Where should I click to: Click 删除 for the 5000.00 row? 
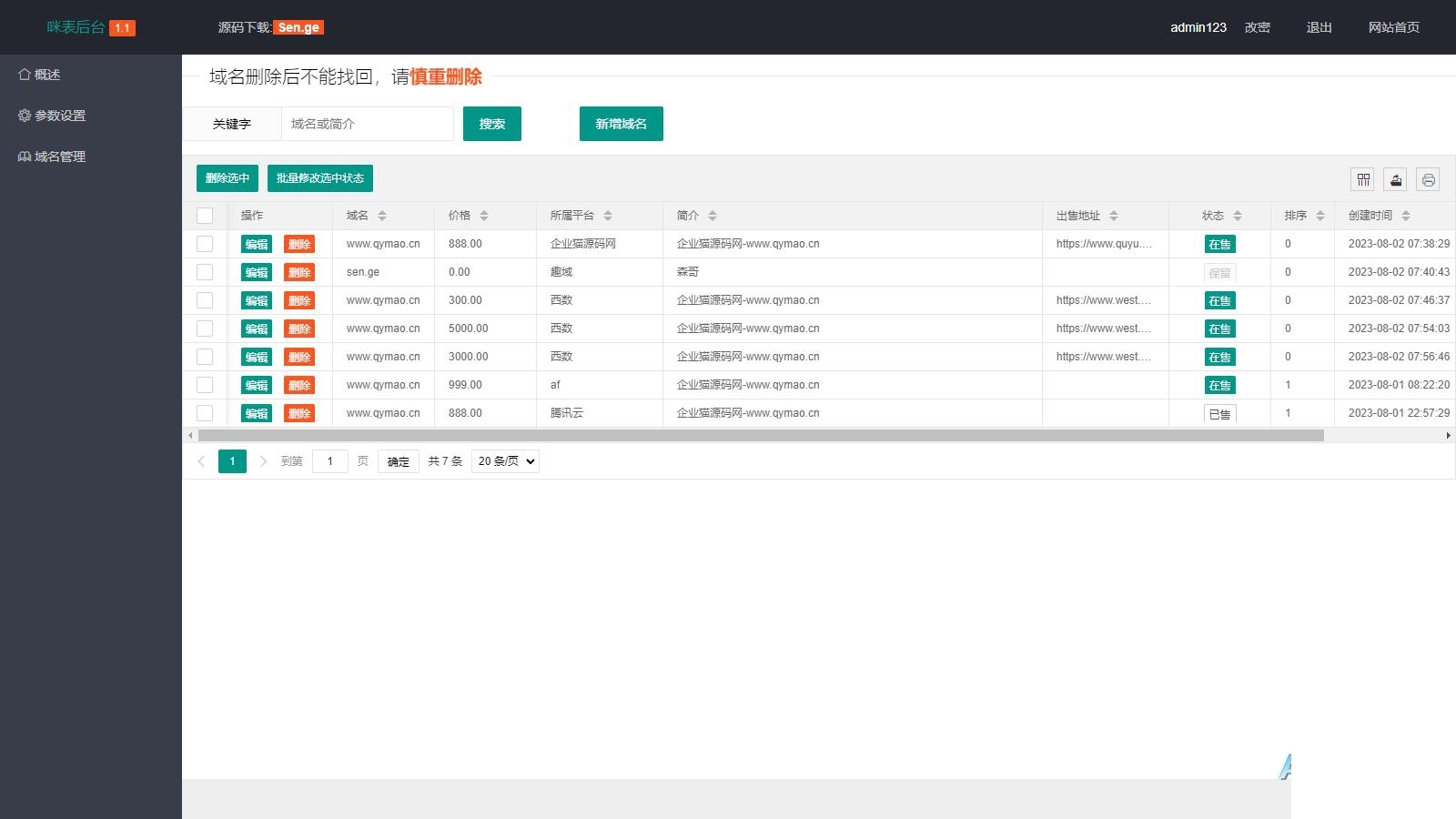299,329
